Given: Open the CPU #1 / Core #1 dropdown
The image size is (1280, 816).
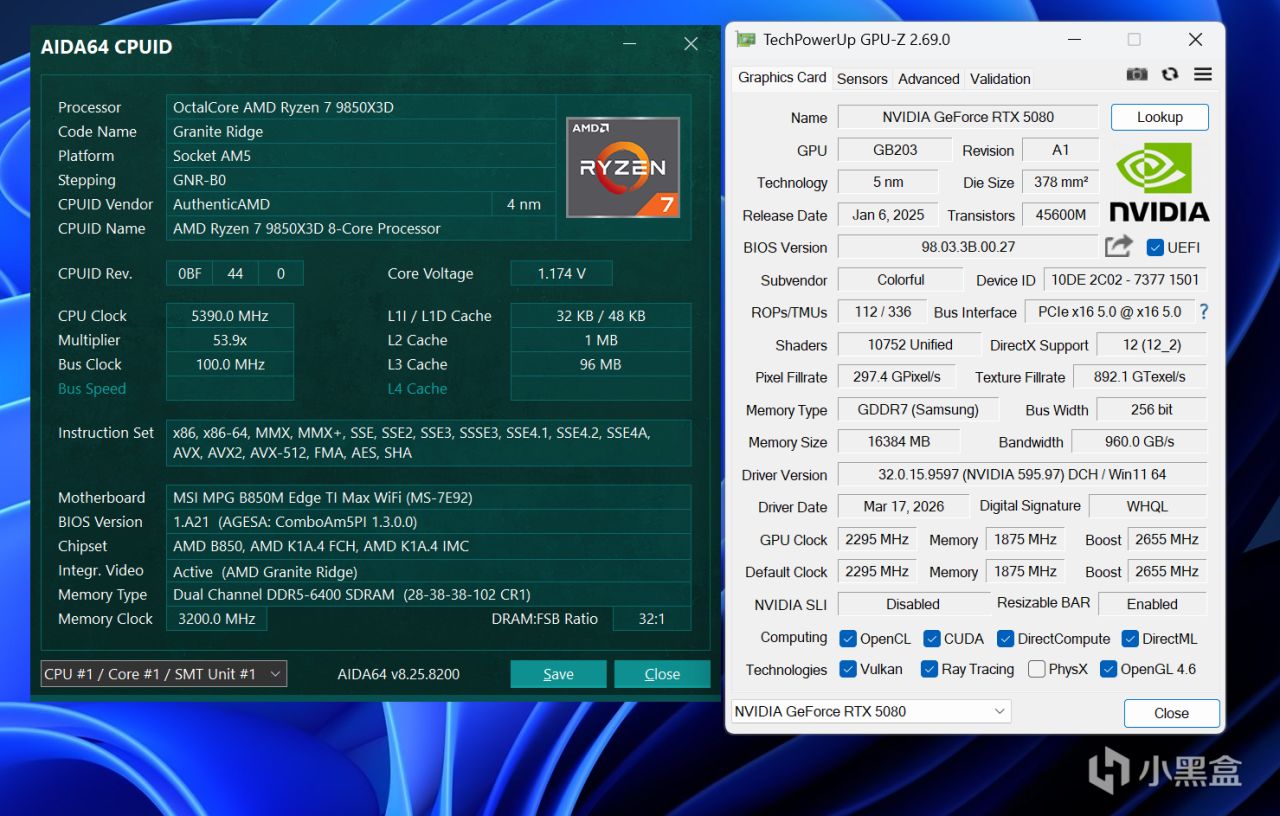Looking at the screenshot, I should pos(164,674).
